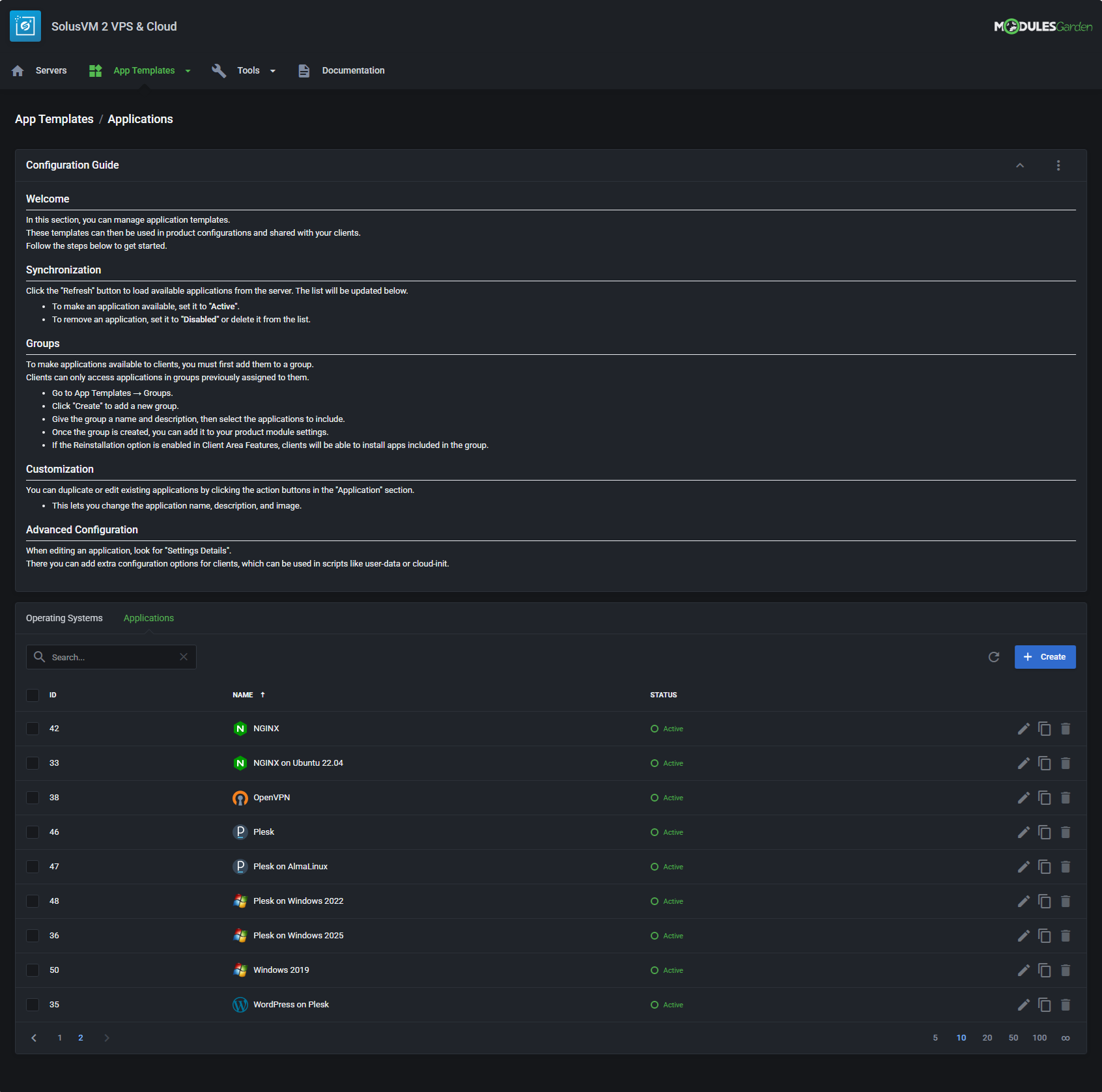
Task: Click App Templates breadcrumb link
Action: pyautogui.click(x=54, y=119)
